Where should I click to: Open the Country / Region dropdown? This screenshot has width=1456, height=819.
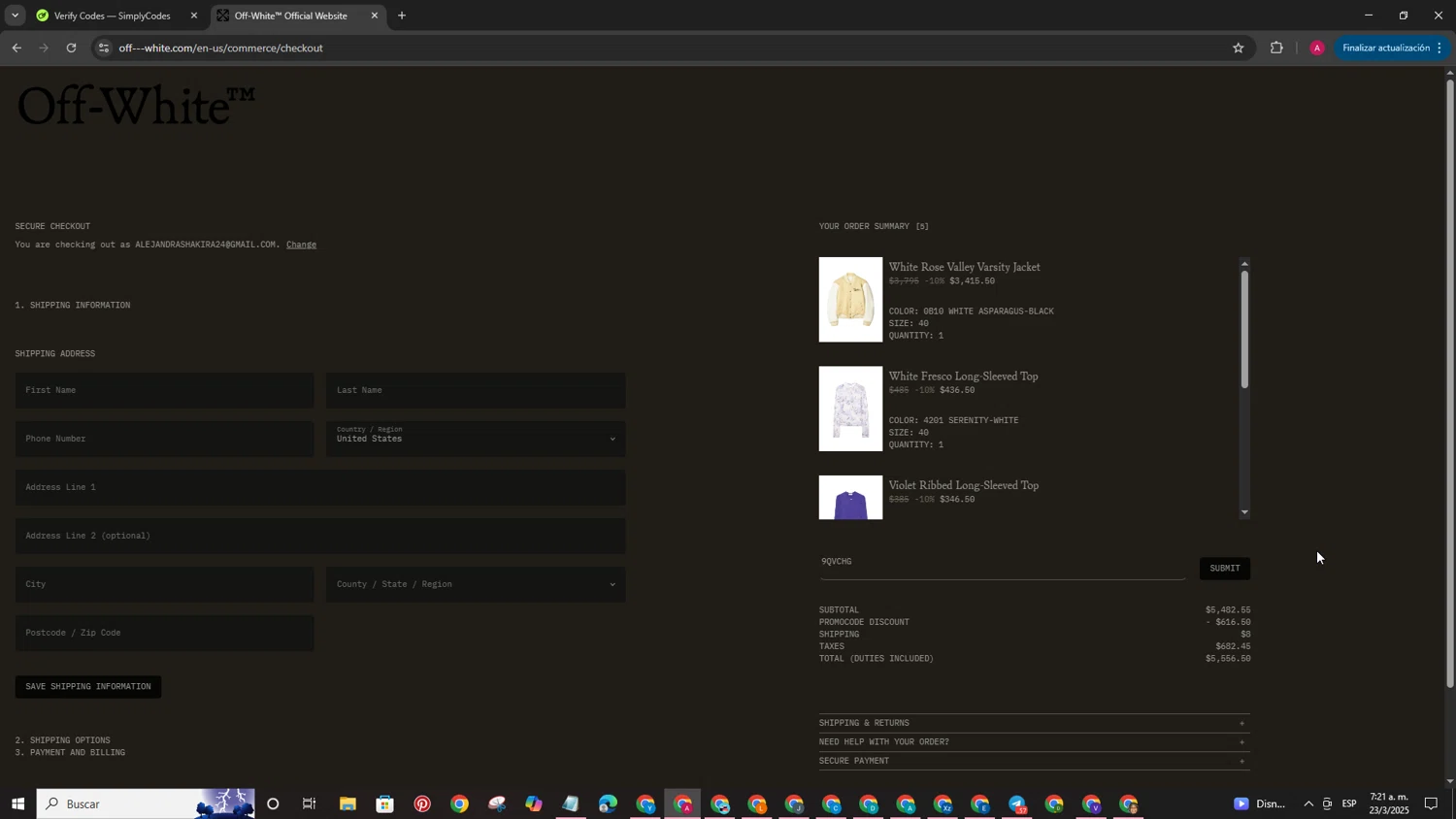(476, 439)
